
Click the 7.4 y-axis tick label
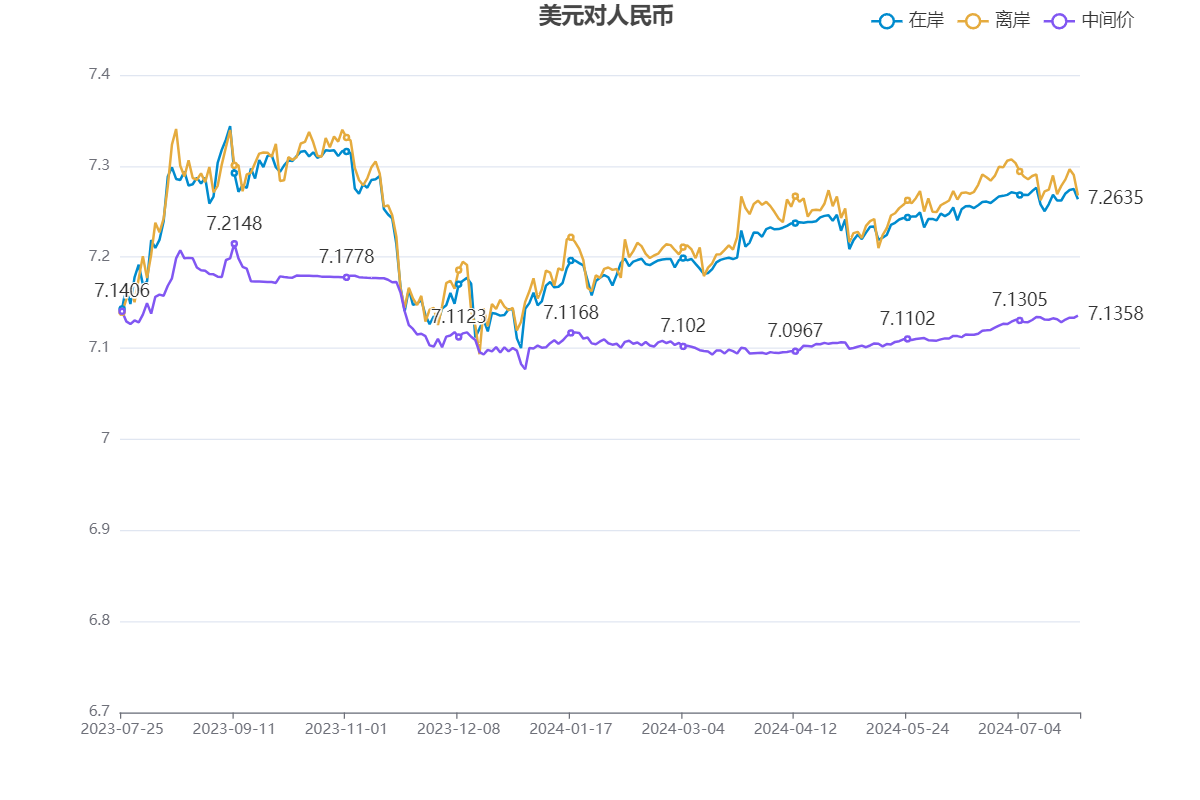click(98, 75)
